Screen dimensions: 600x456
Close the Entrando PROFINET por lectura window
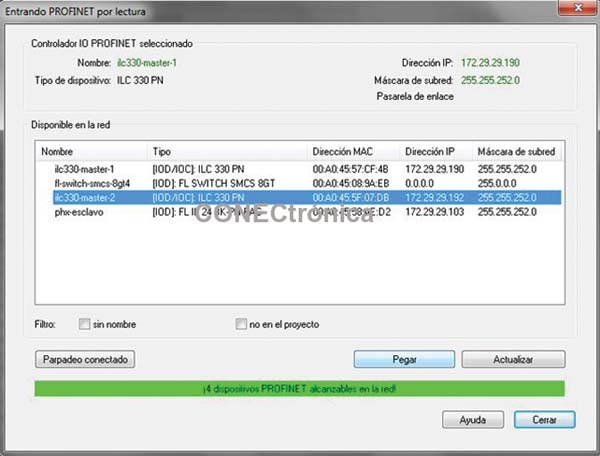coord(573,9)
